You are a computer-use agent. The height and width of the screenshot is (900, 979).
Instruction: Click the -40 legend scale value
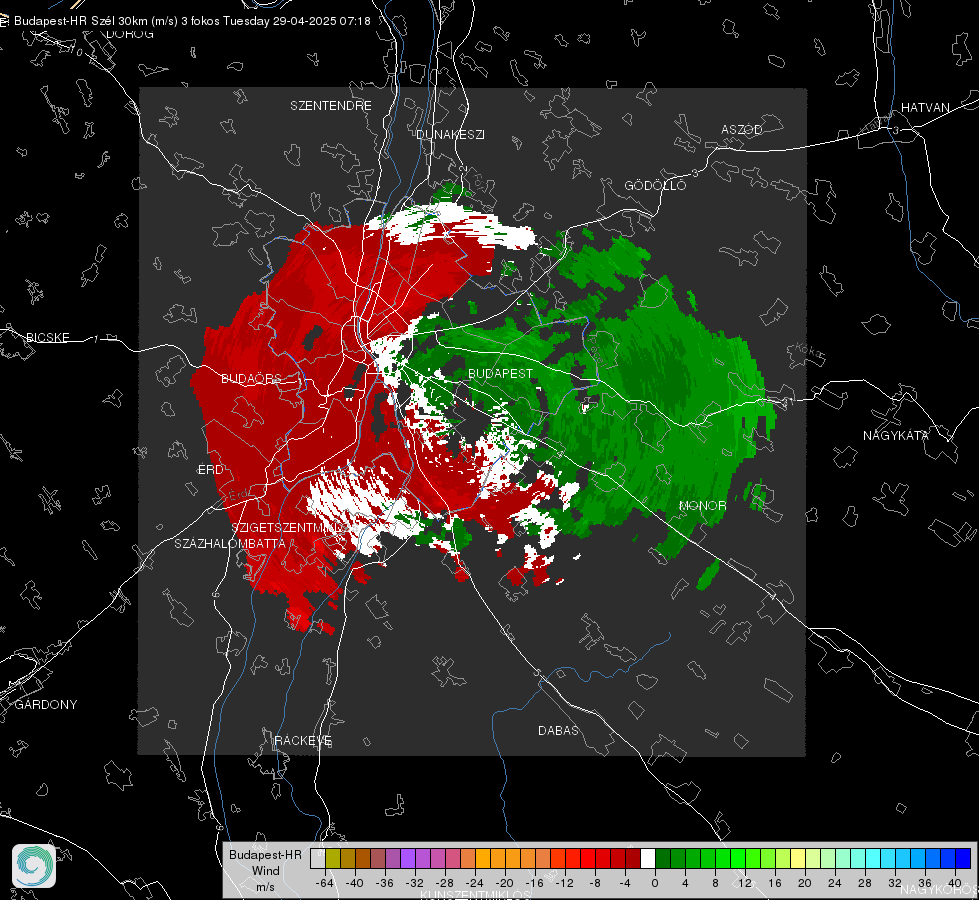coord(355,883)
